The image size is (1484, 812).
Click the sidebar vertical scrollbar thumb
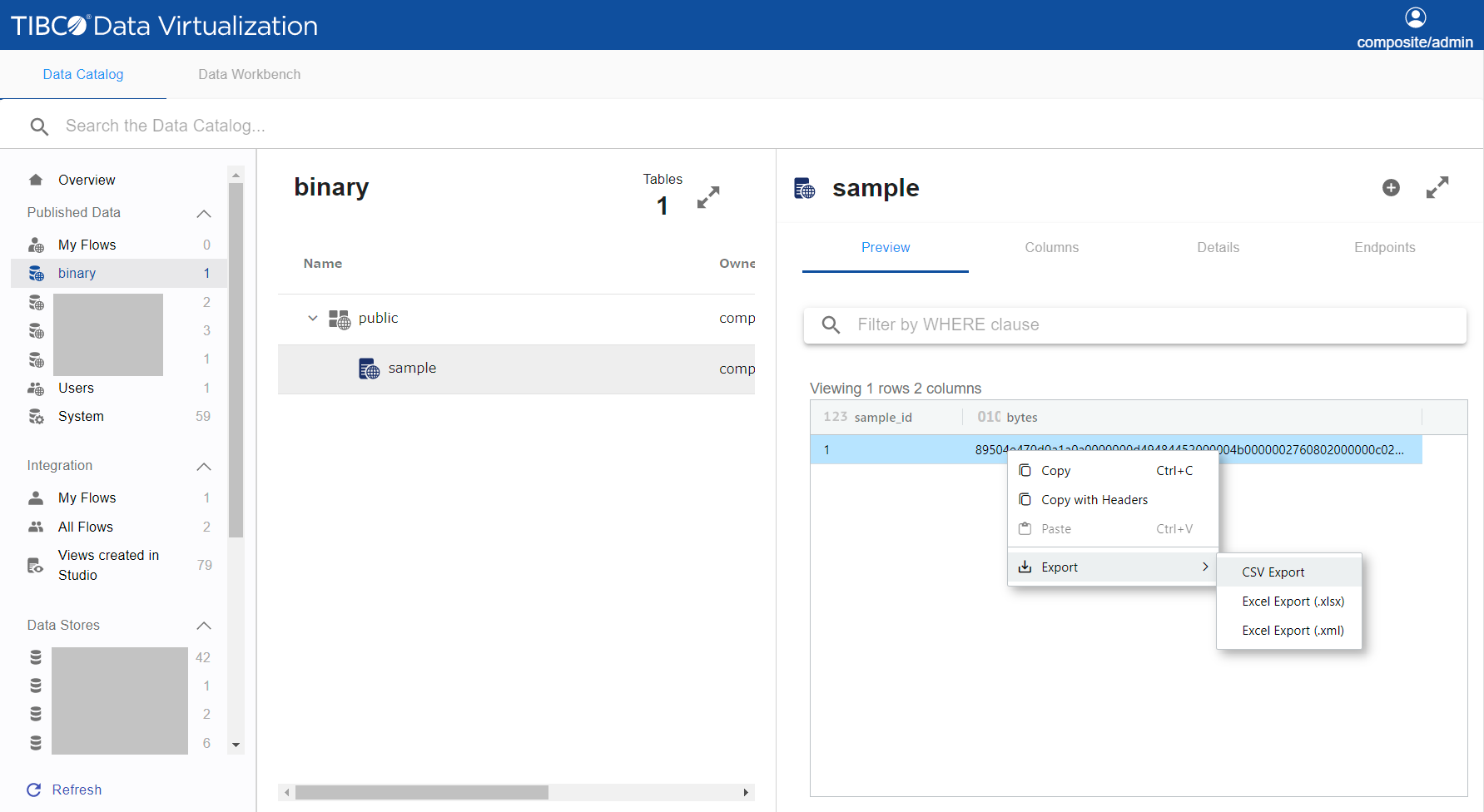[236, 359]
